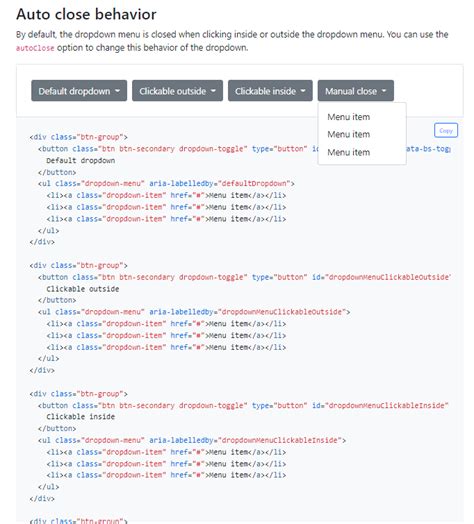Image resolution: width=474 pixels, height=524 pixels.
Task: Open the Default dropdown button
Action: pyautogui.click(x=79, y=91)
